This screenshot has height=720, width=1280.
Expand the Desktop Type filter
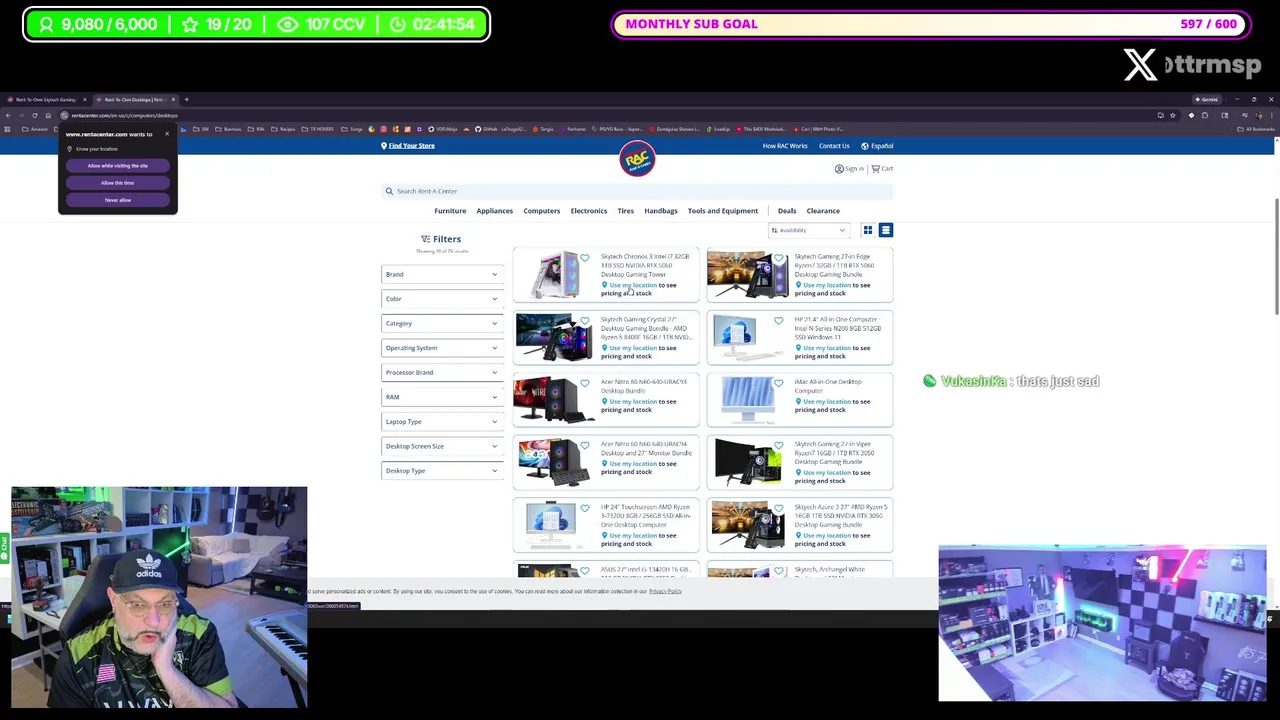coord(442,470)
